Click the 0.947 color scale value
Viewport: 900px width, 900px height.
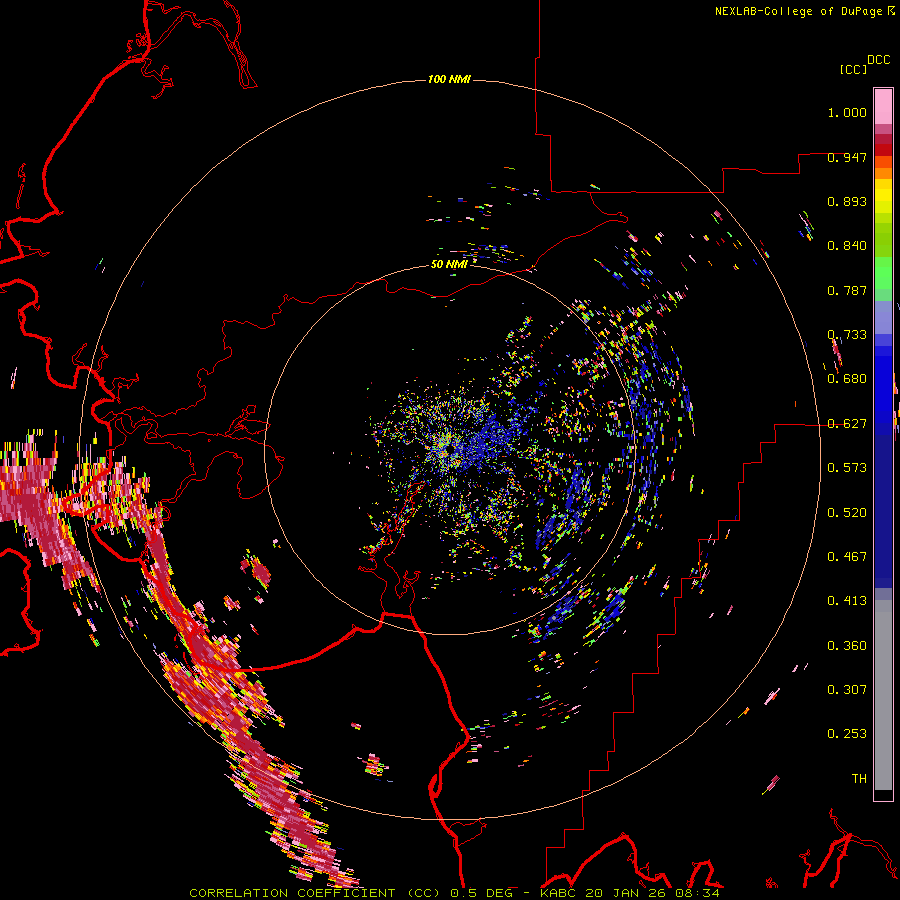point(847,157)
